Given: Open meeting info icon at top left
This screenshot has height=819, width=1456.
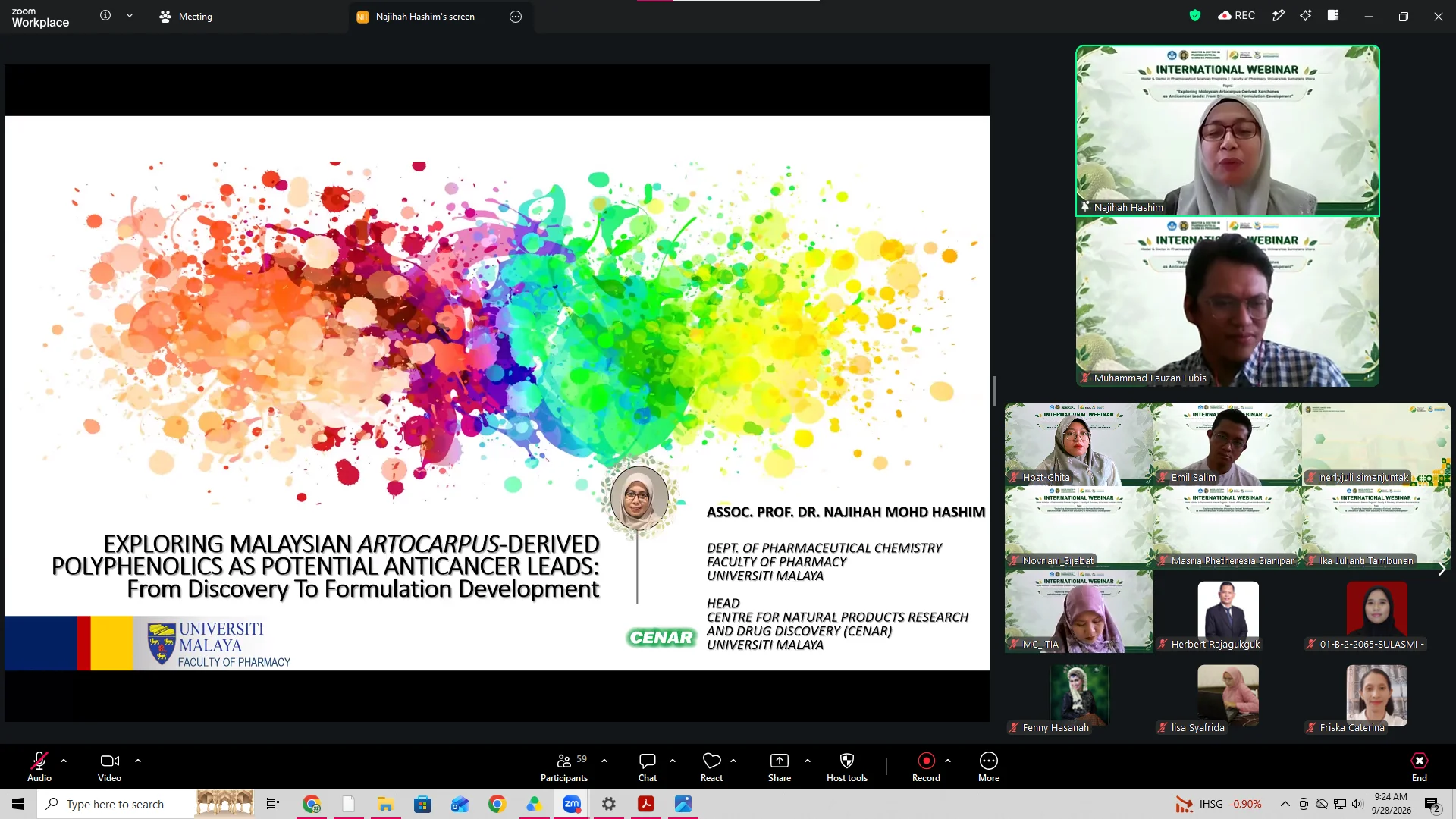Looking at the screenshot, I should click(105, 16).
